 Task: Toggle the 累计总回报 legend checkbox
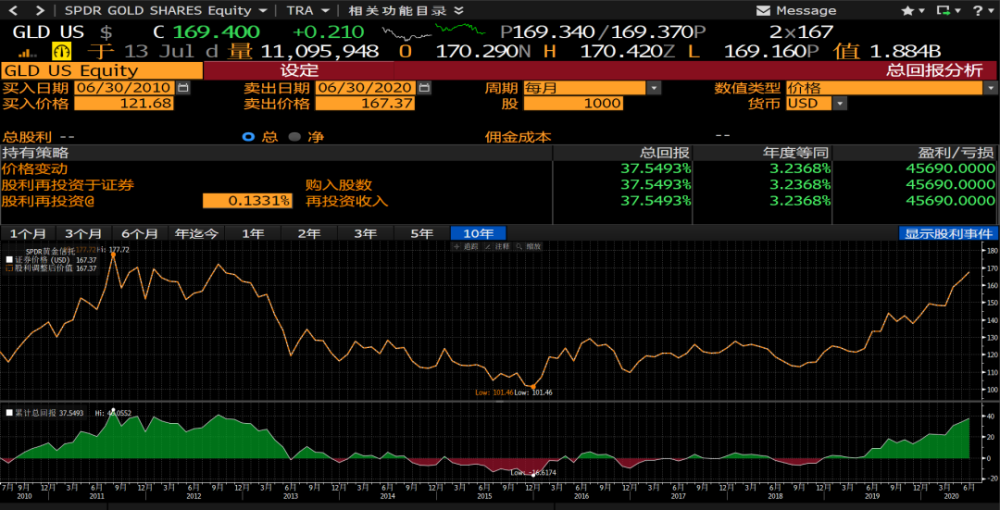9,413
